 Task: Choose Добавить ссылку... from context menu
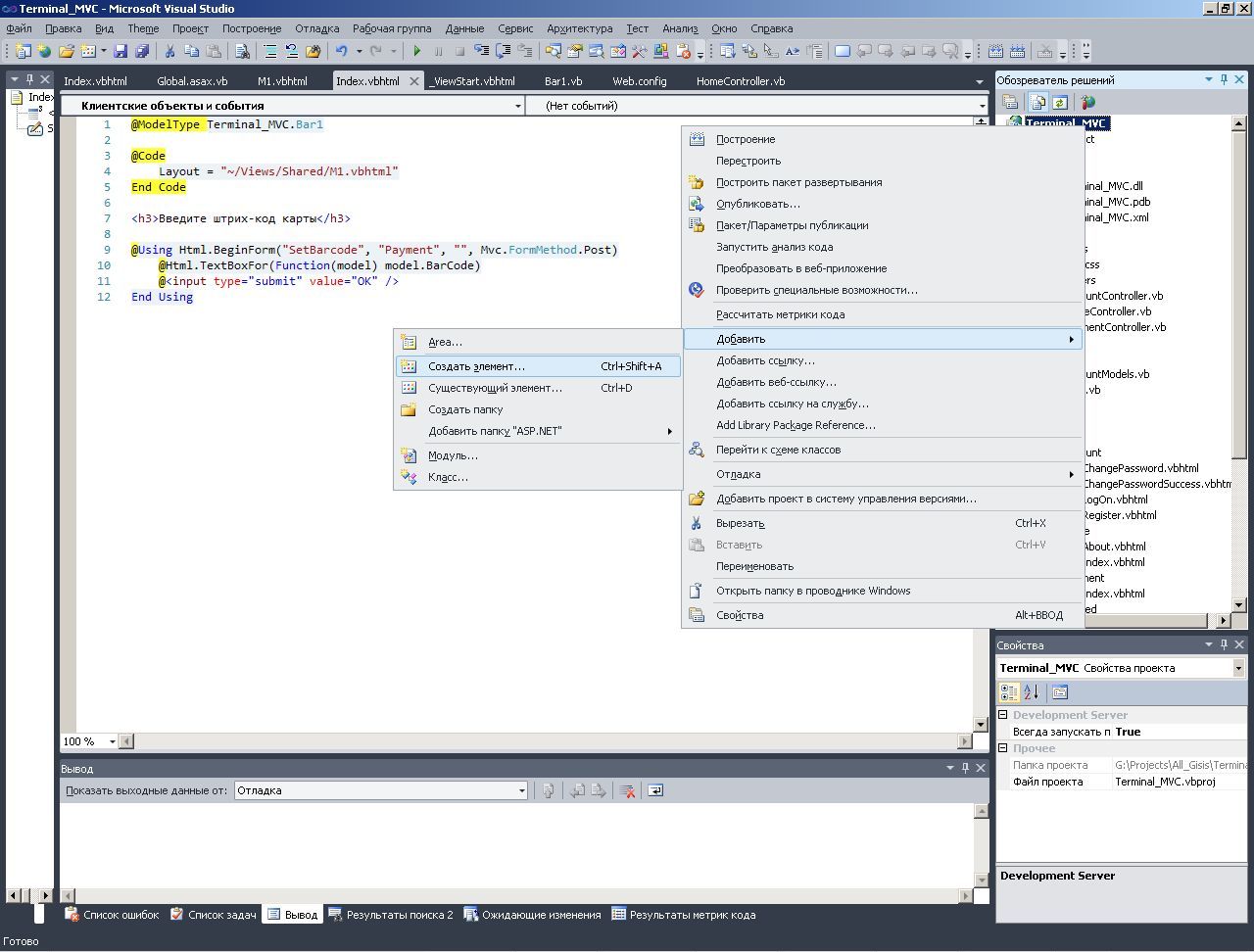click(765, 360)
